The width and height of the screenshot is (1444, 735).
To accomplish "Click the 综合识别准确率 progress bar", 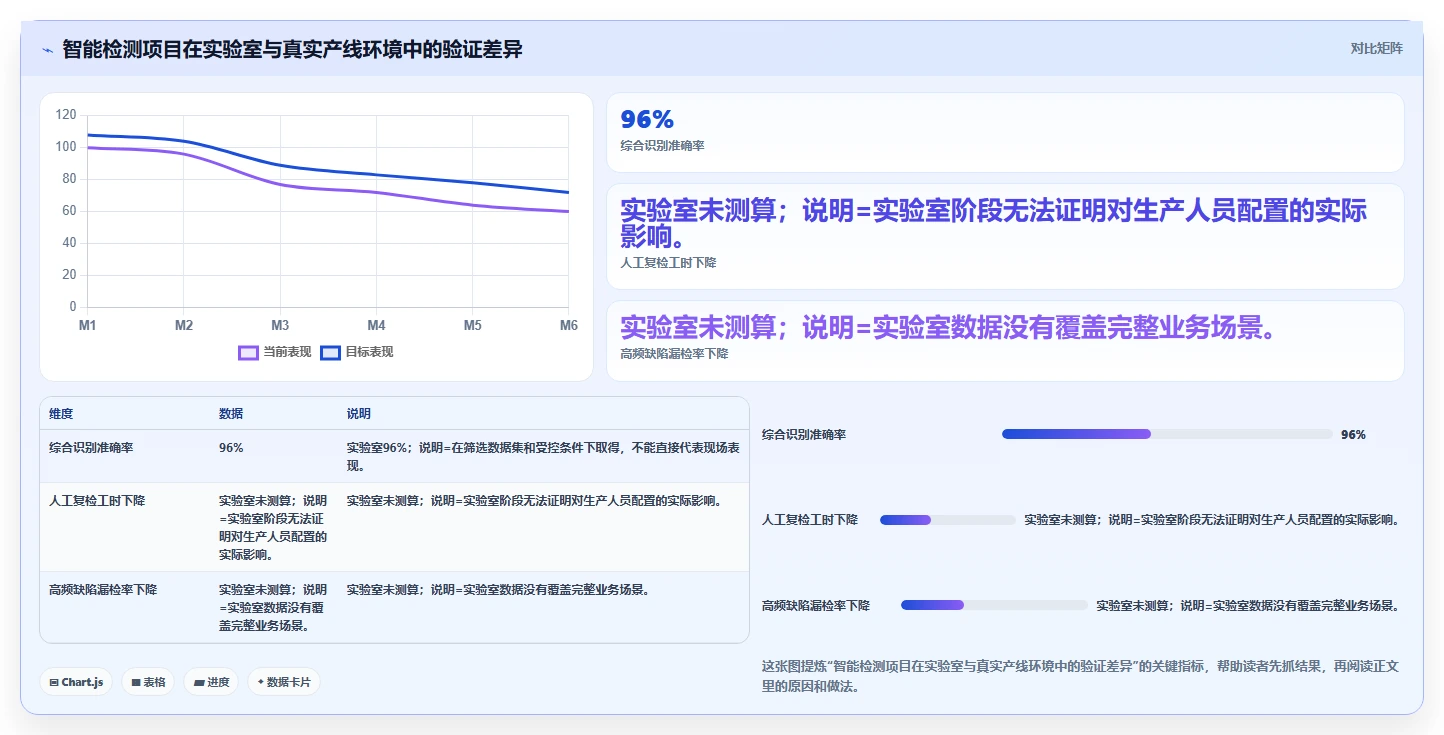I will tap(1167, 434).
